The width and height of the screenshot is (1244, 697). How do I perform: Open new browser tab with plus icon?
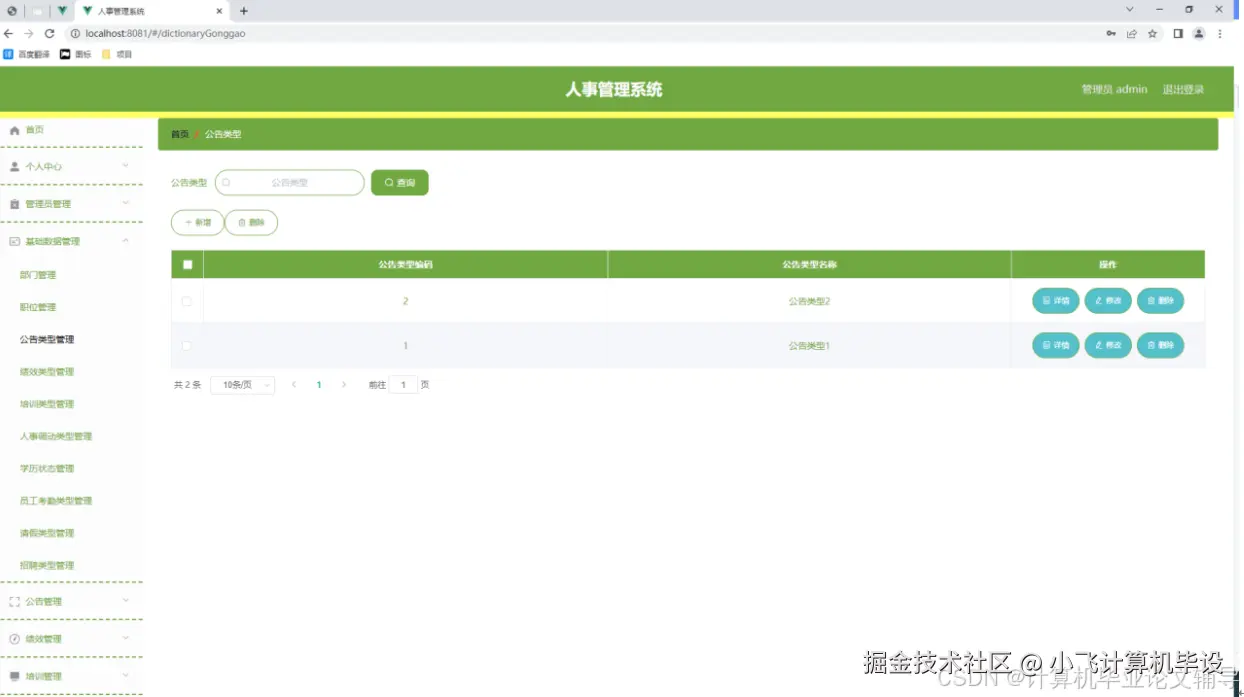[x=243, y=11]
